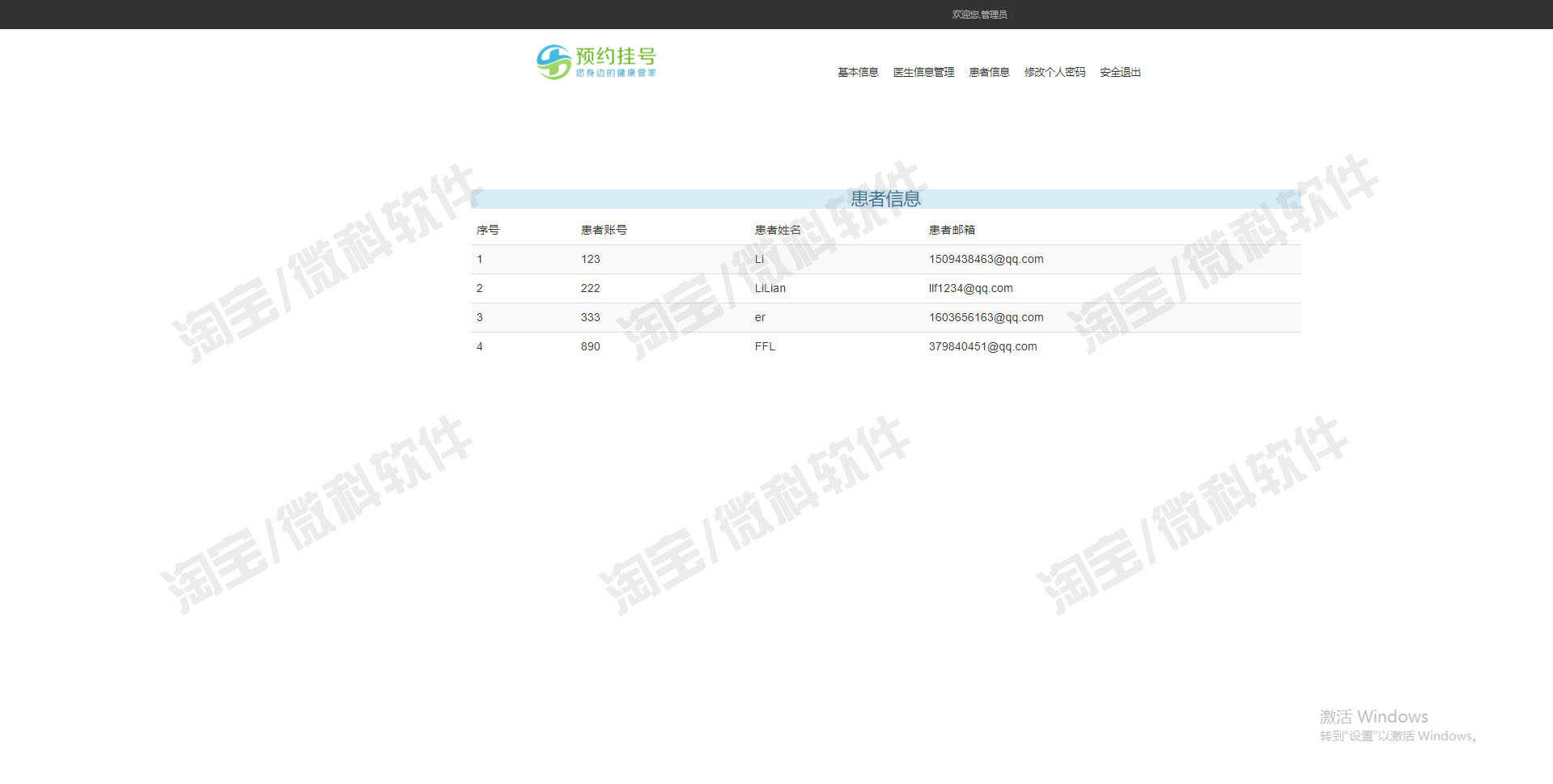1553x784 pixels.
Task: Select account number 890 cell
Action: (590, 346)
